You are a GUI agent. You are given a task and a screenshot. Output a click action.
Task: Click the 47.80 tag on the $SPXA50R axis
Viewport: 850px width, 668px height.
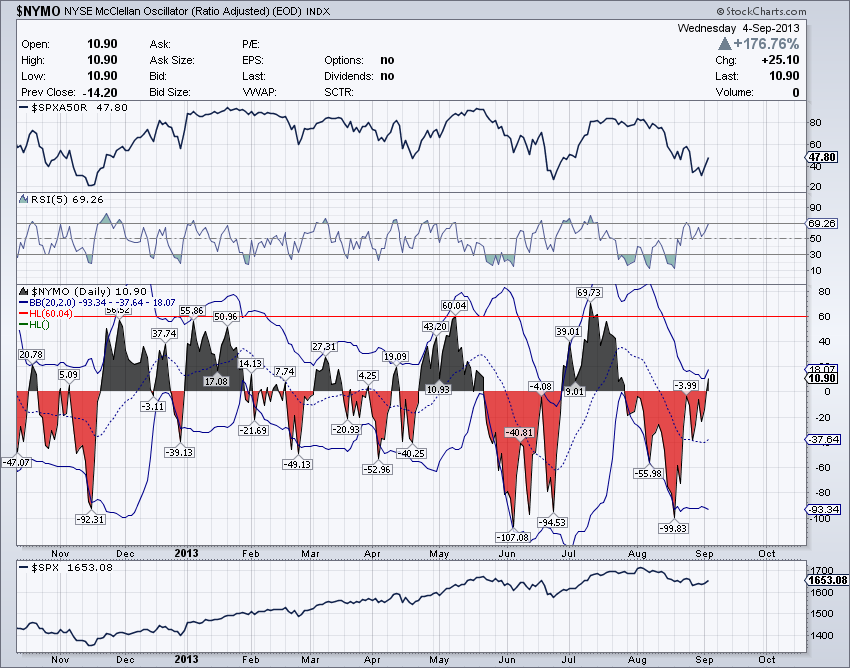[x=821, y=158]
